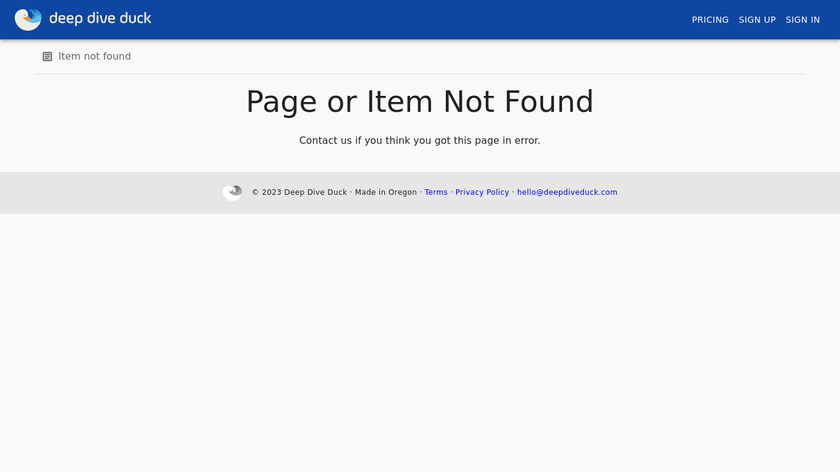Screen dimensions: 840x472
Task: Click the blank area below the footer
Action: click(x=420, y=343)
